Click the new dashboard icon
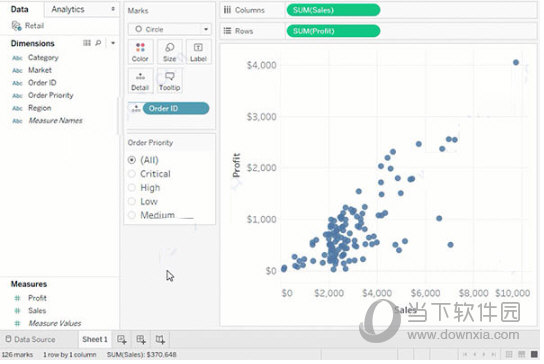 click(x=141, y=339)
